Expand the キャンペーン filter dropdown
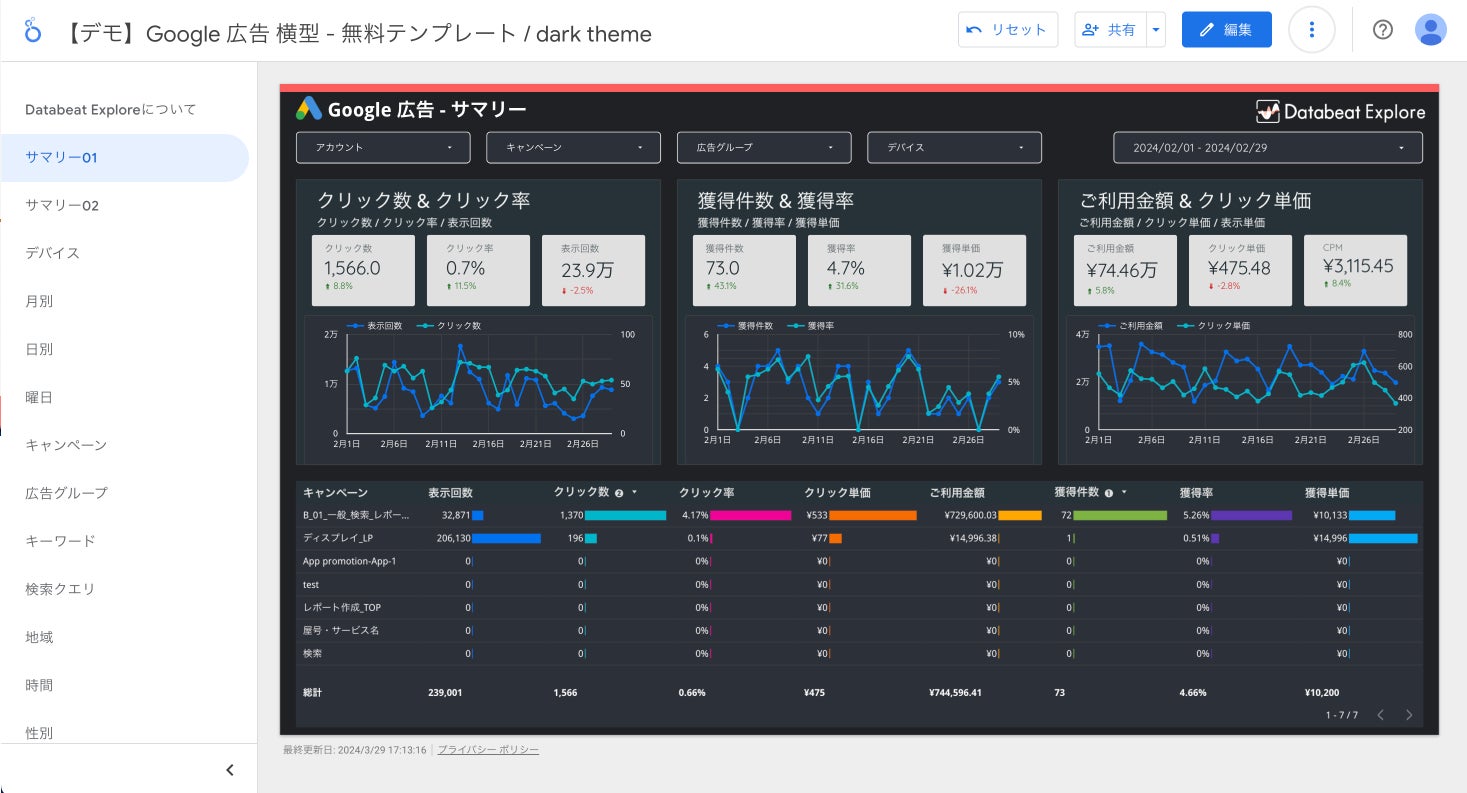Image resolution: width=1467 pixels, height=793 pixels. point(573,147)
